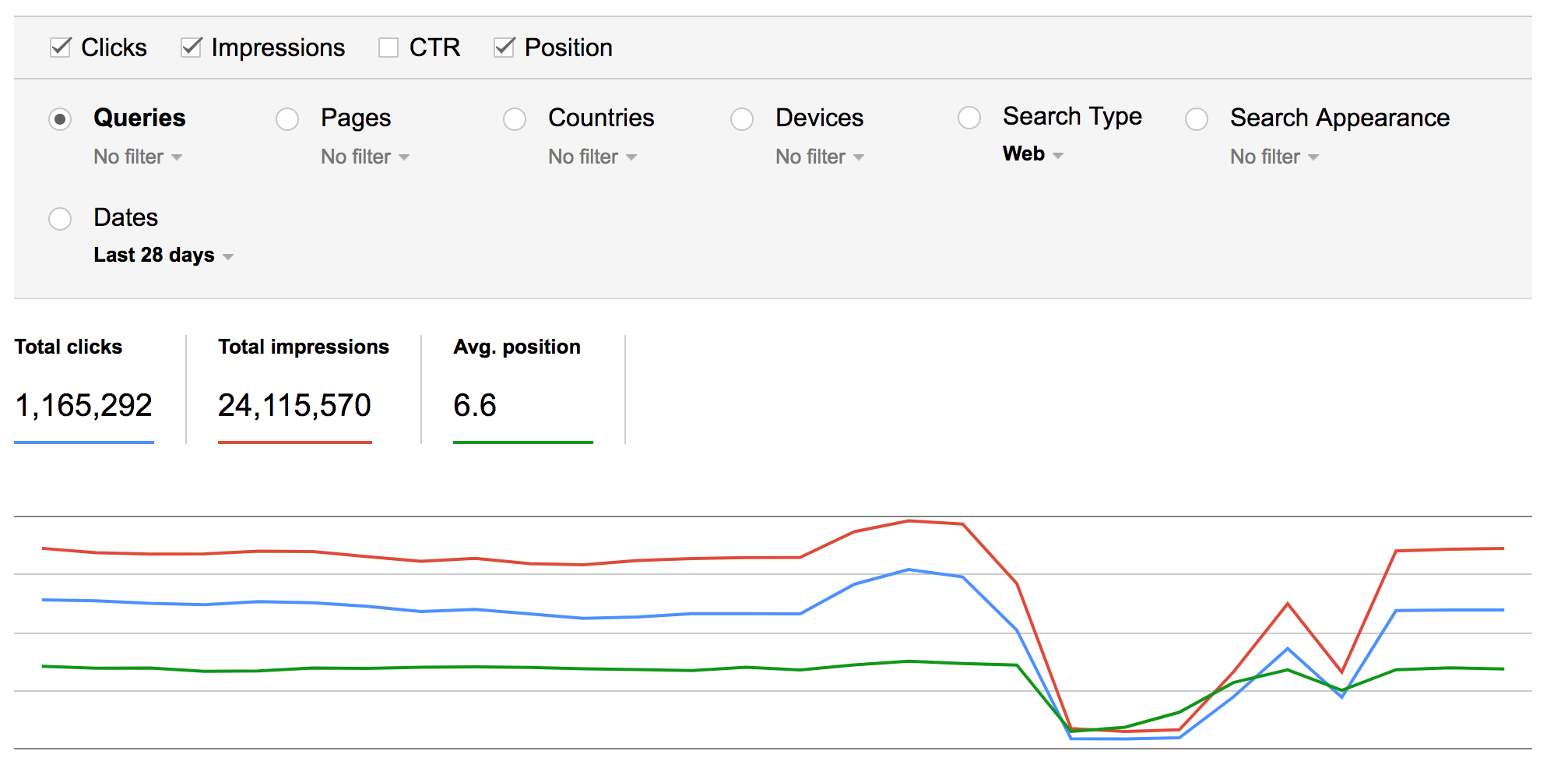1568x765 pixels.
Task: Disable the Impressions checkbox
Action: pos(192,48)
